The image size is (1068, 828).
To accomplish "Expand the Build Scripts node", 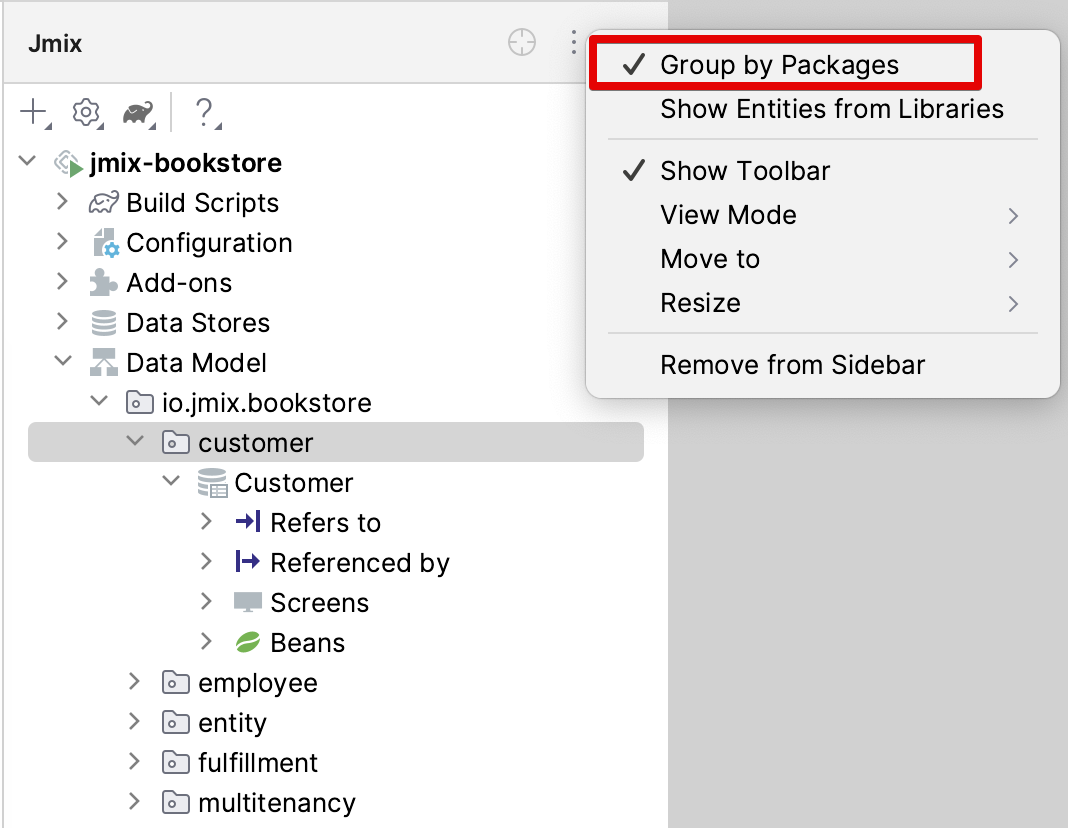I will tap(62, 202).
